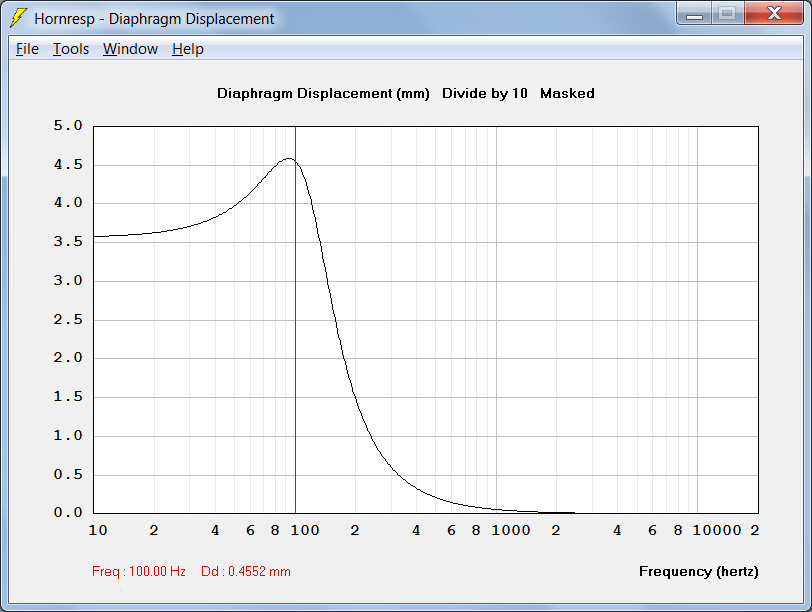Image resolution: width=812 pixels, height=612 pixels.
Task: Click the displacement curve peak
Action: point(289,158)
